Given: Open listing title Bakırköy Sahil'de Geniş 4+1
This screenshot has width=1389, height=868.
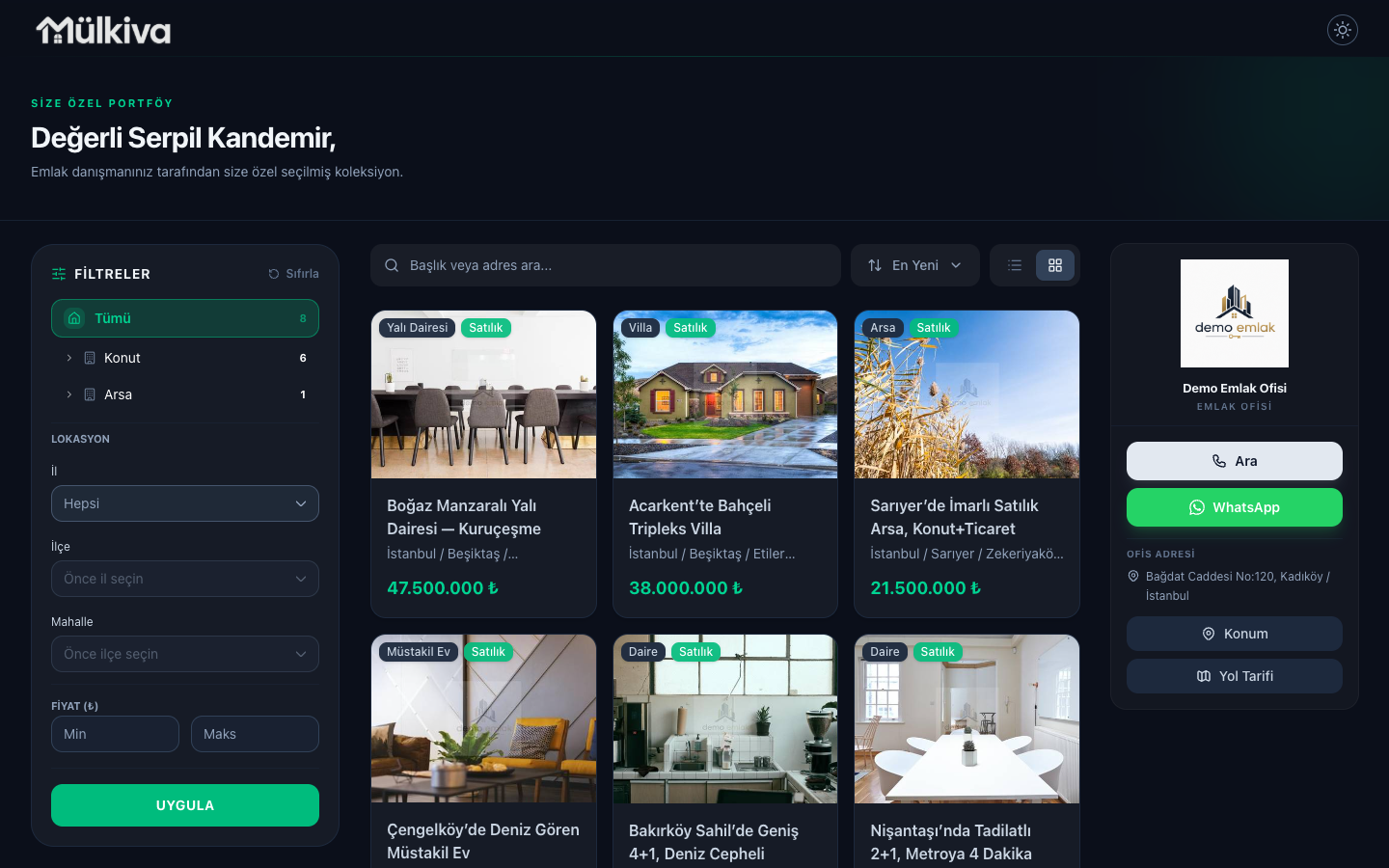Looking at the screenshot, I should [x=714, y=842].
